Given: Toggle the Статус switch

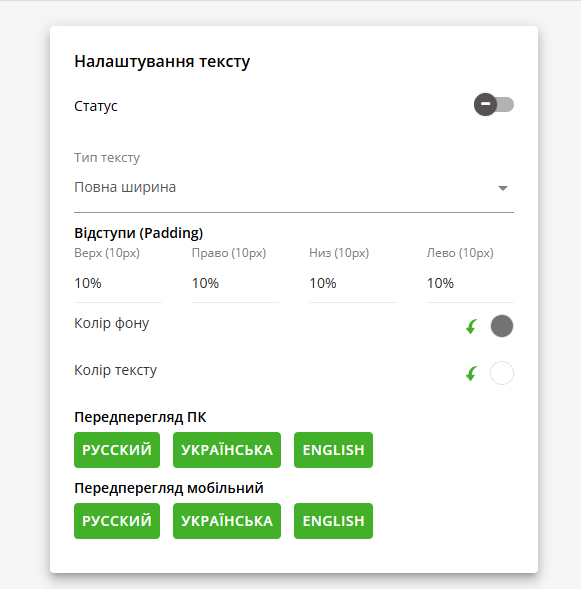Looking at the screenshot, I should 494,104.
